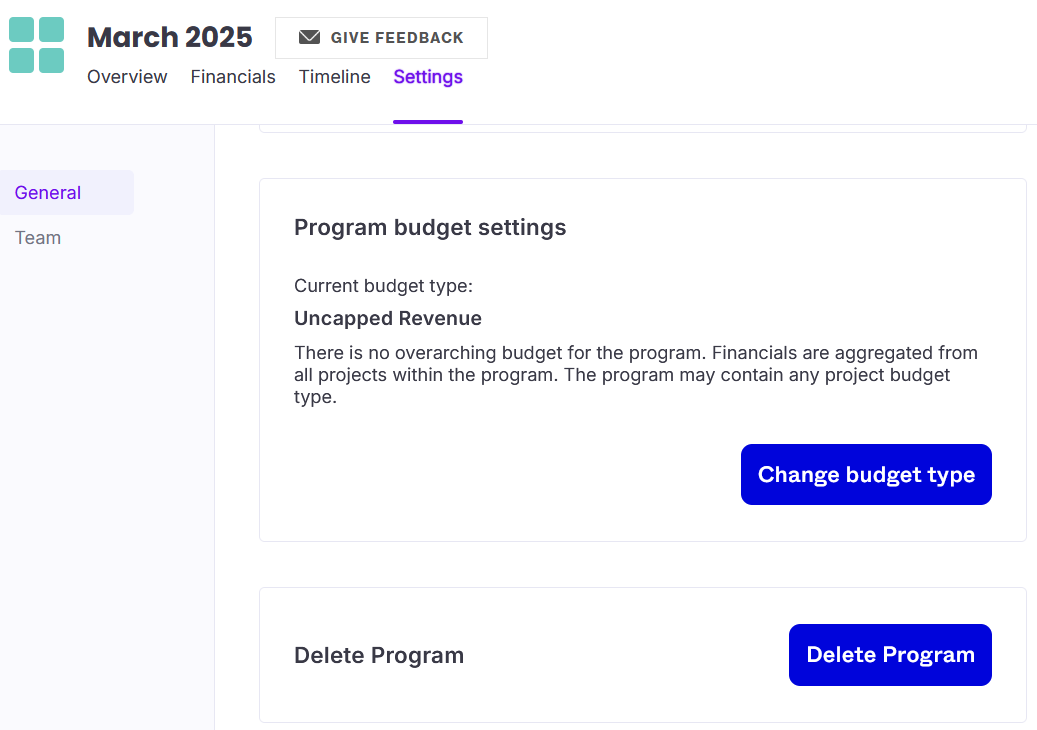Go to the Timeline tab

pos(335,77)
